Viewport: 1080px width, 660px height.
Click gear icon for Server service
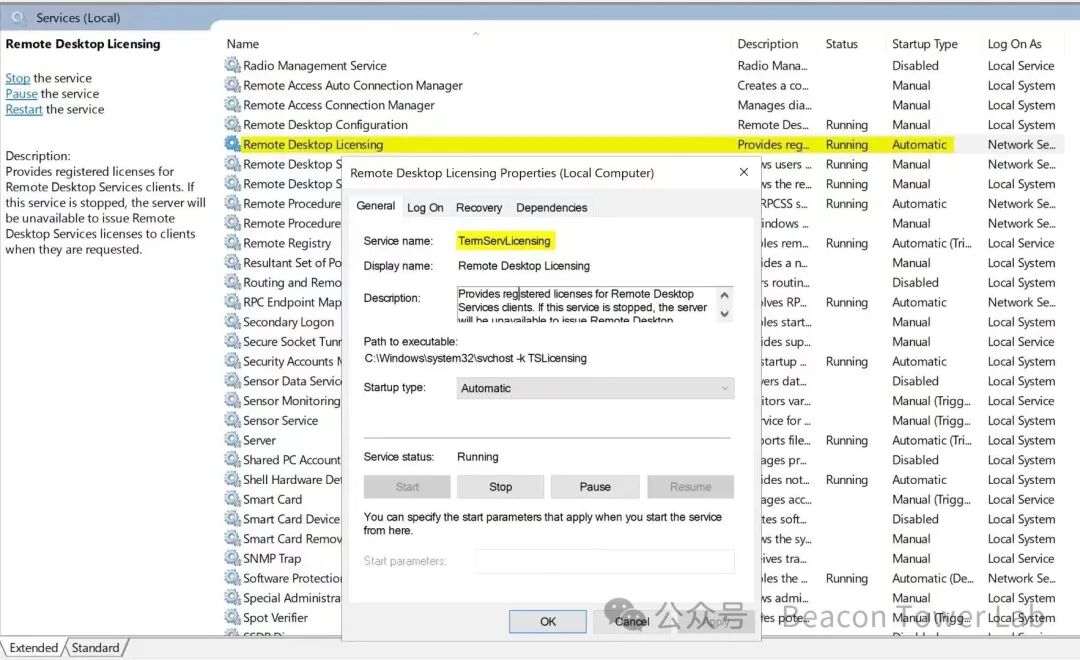point(232,440)
